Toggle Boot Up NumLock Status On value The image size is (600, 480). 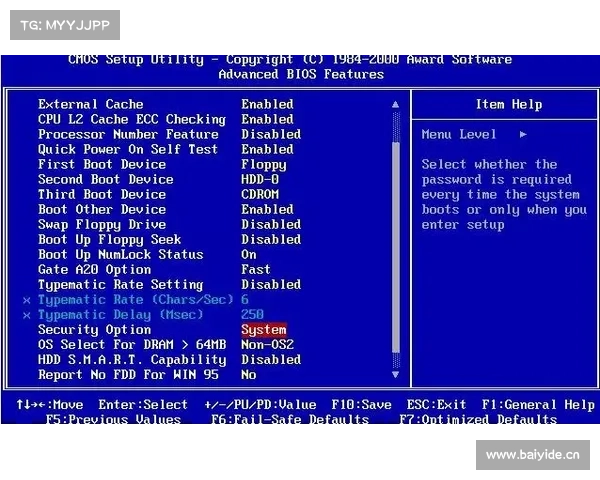(x=249, y=254)
